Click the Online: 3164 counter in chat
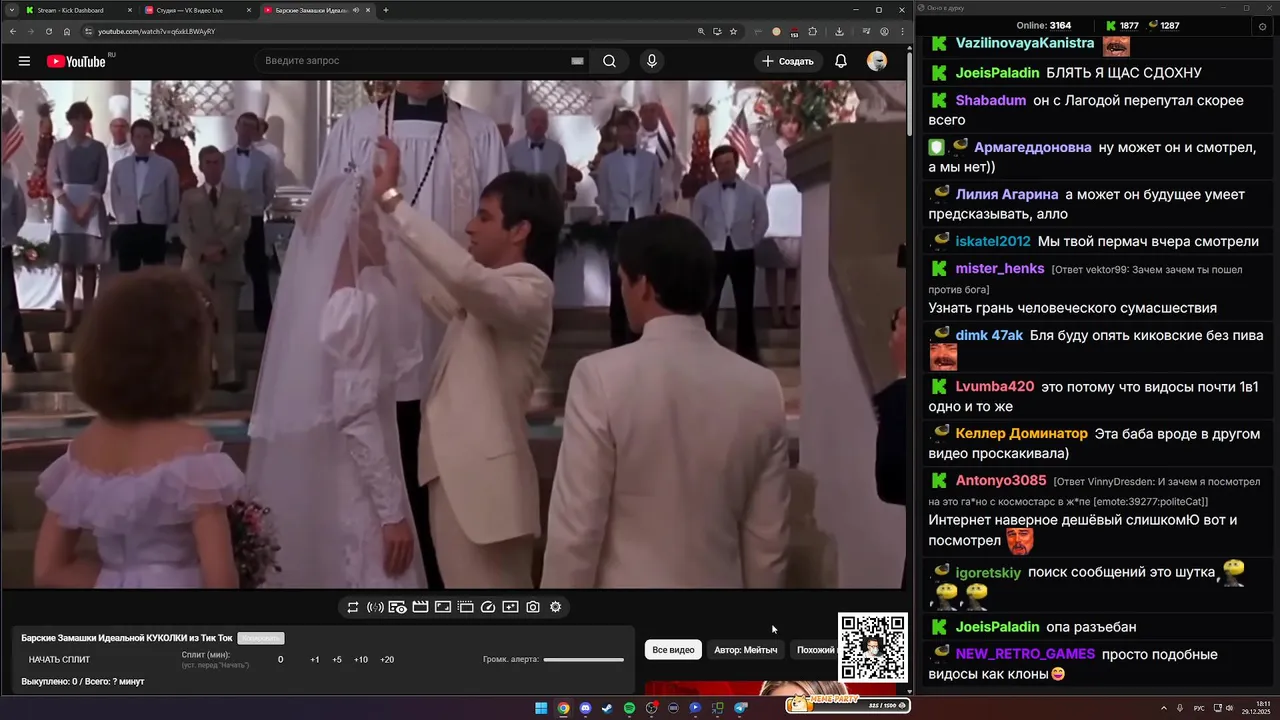This screenshot has height=720, width=1280. click(1043, 26)
